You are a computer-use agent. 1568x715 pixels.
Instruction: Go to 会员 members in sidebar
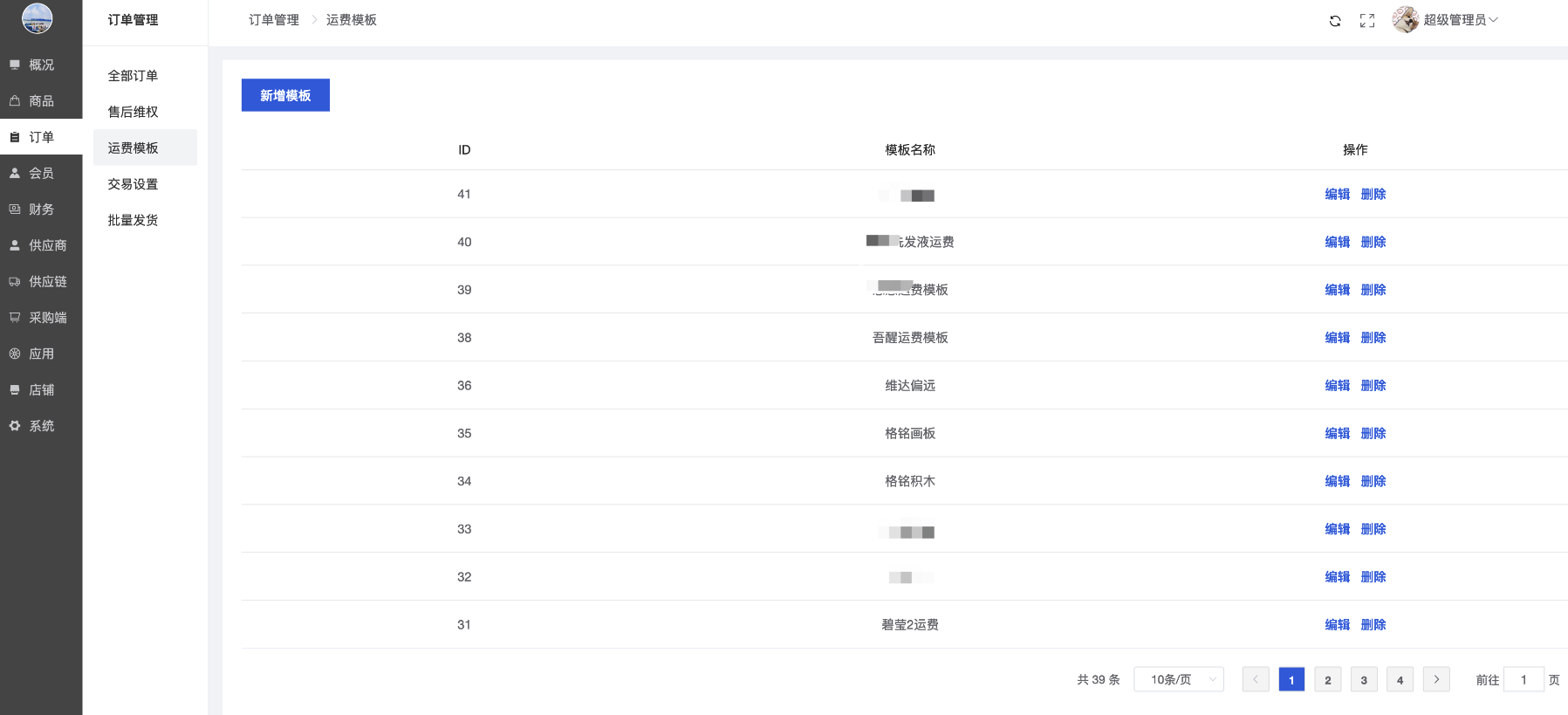[x=40, y=174]
